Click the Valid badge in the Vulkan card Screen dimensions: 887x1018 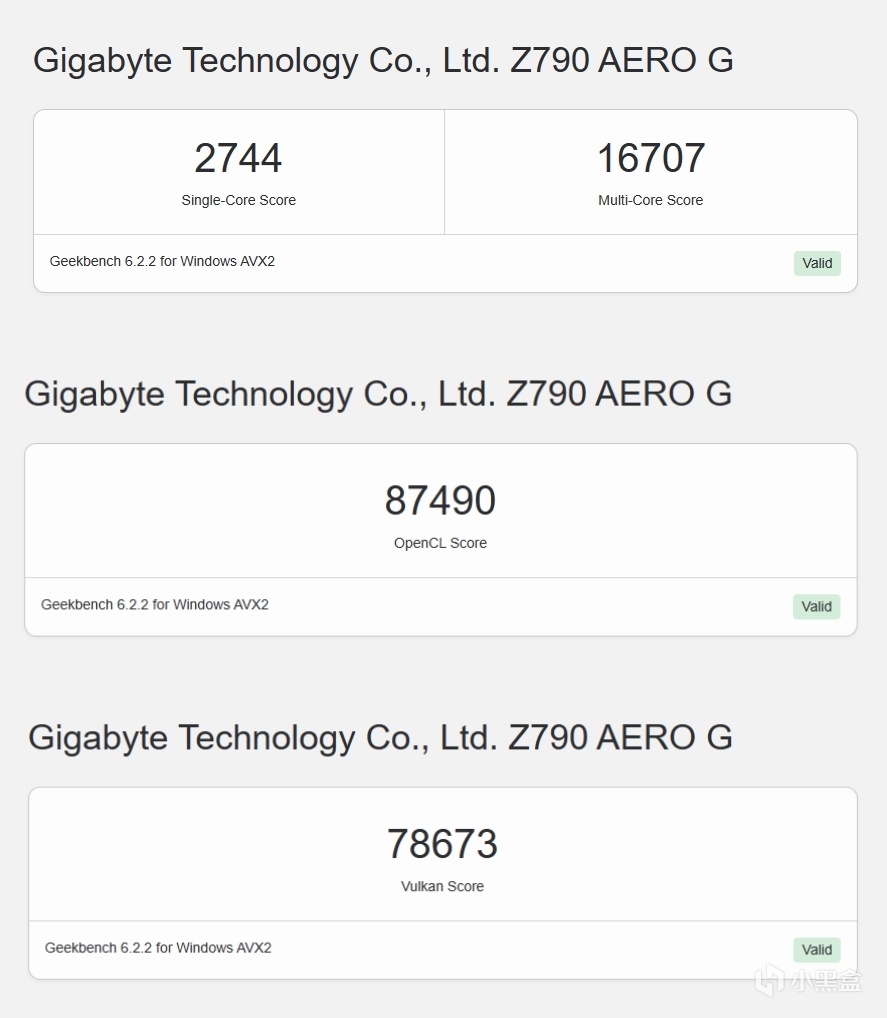click(817, 950)
